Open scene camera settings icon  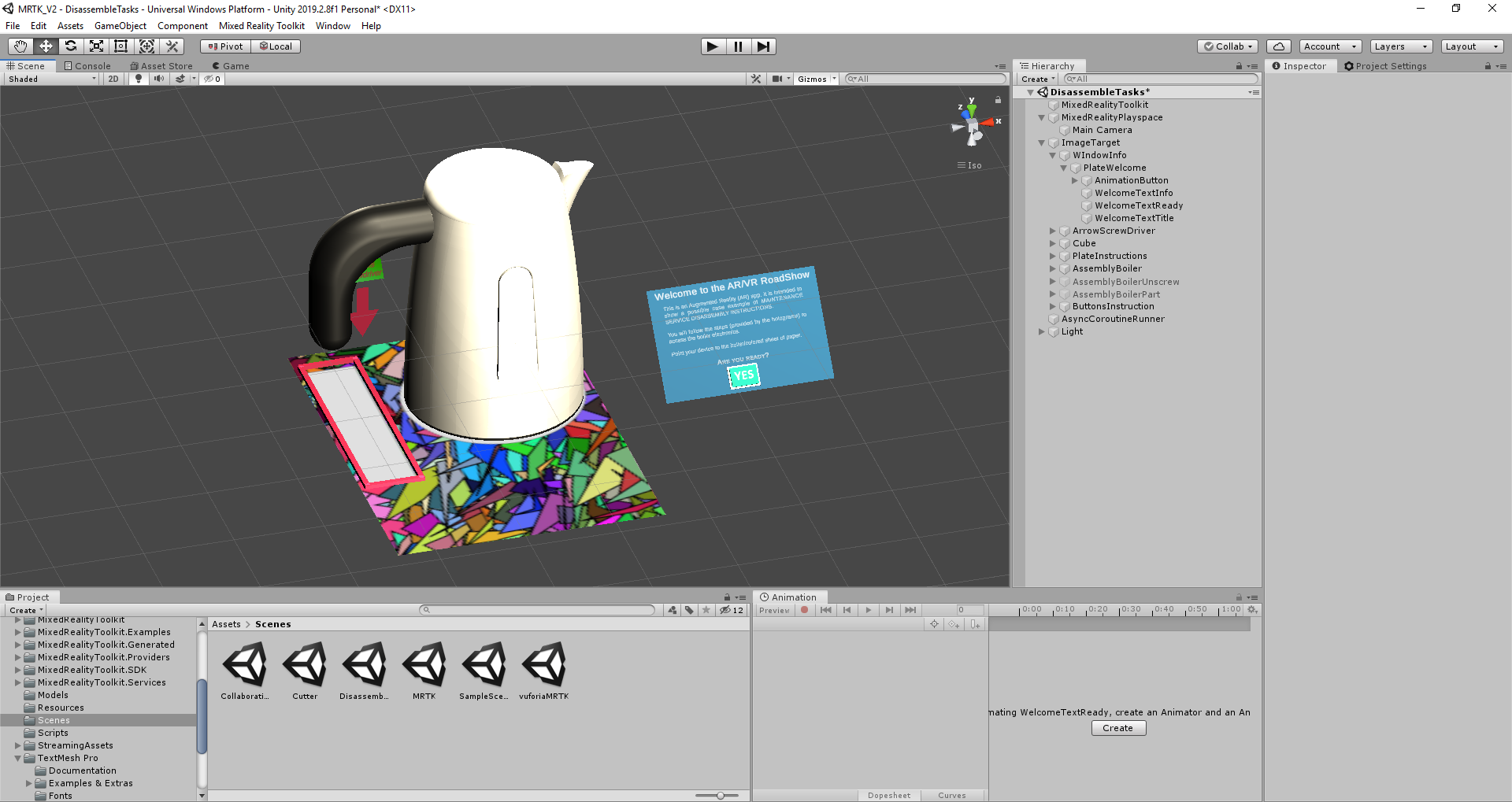(x=778, y=79)
